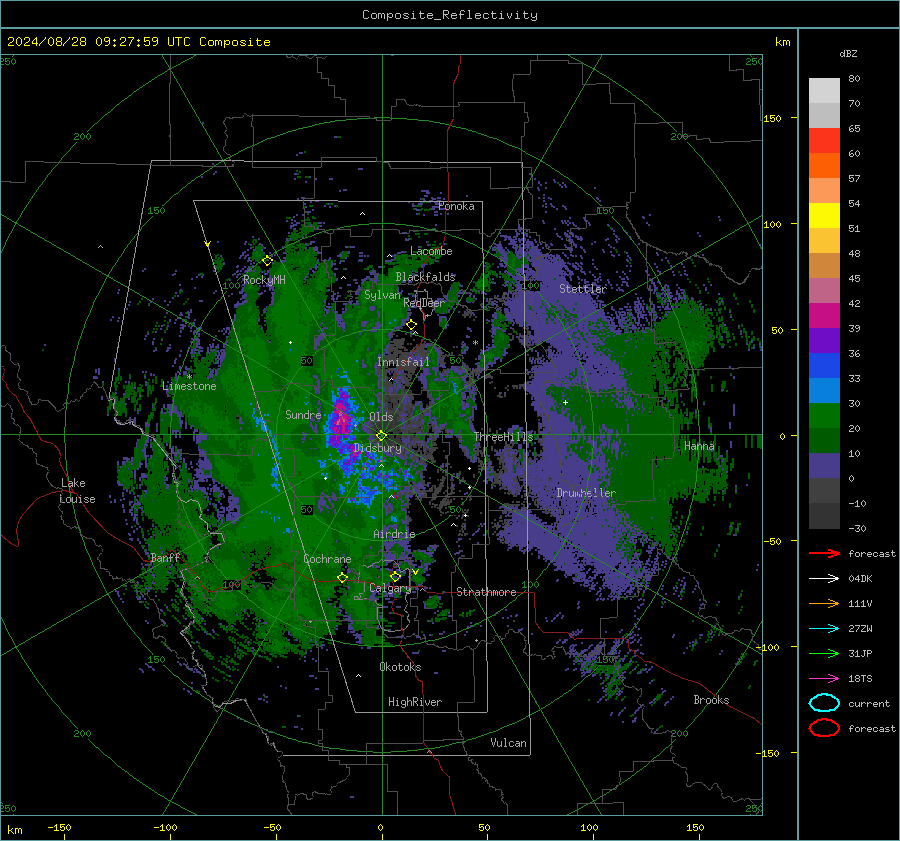Click the -150 value on bottom km axis
This screenshot has height=841, width=900.
[x=59, y=827]
